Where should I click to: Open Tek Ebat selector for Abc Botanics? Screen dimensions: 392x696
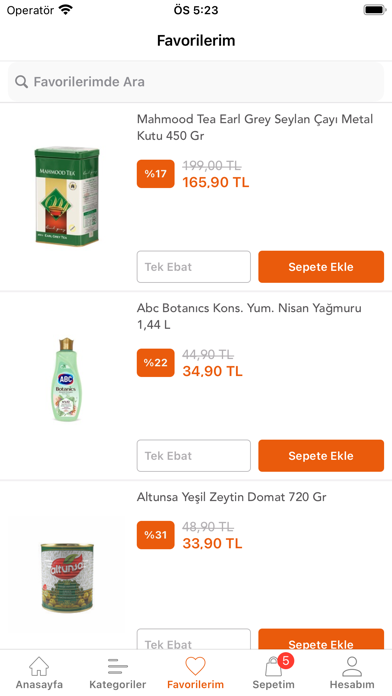pyautogui.click(x=194, y=456)
